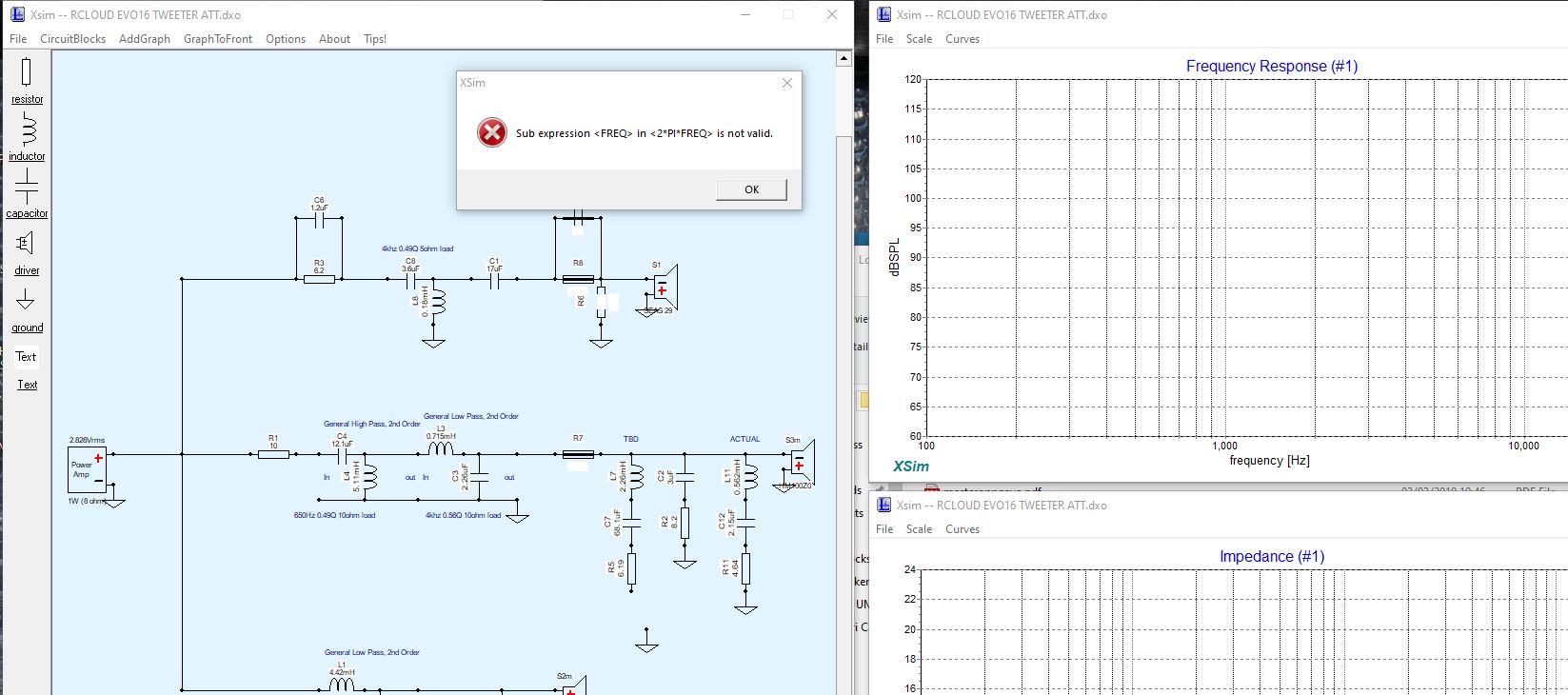Open the CircuitBlocks menu
1568x695 pixels.
coord(72,39)
